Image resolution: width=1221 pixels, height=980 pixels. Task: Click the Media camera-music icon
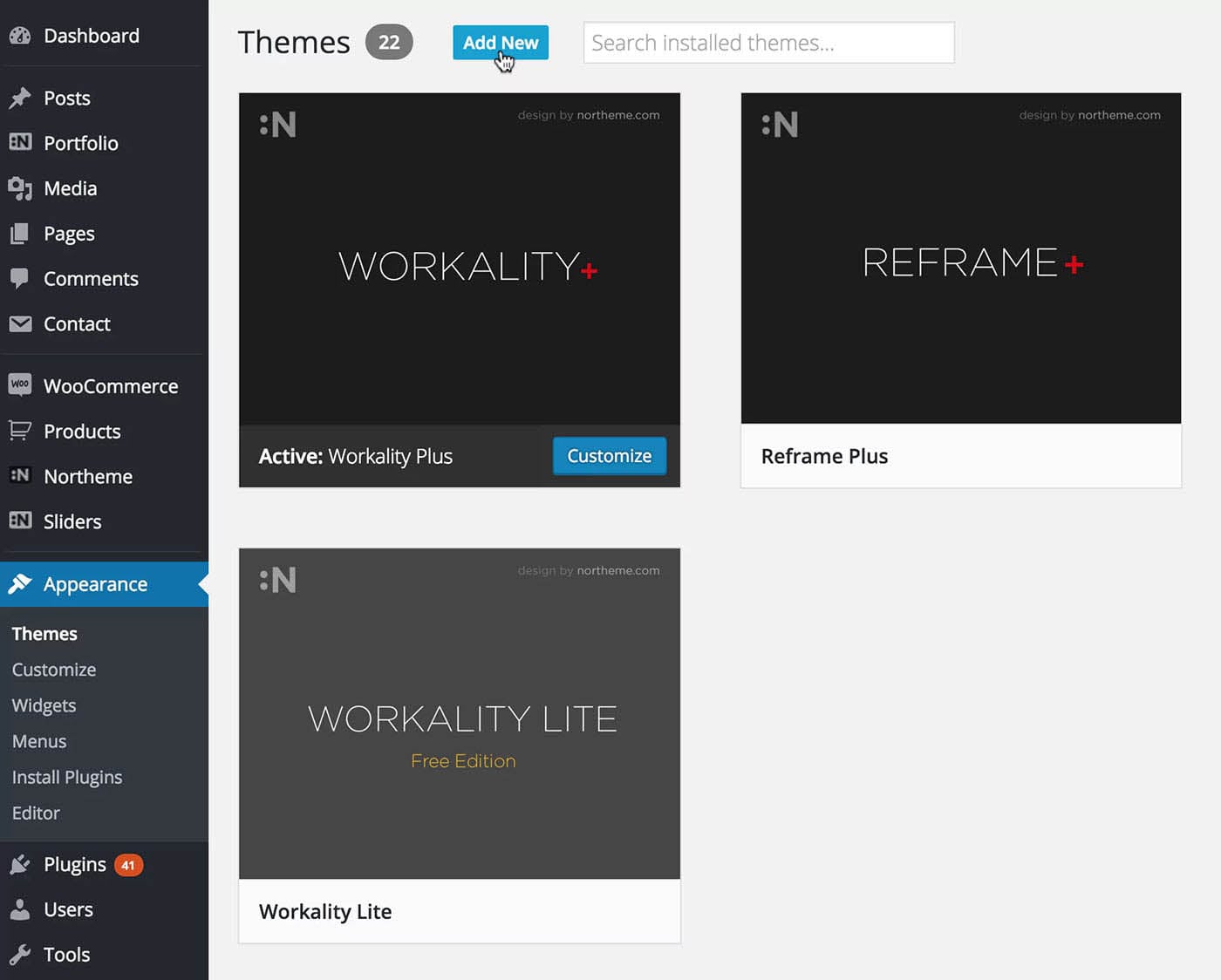20,187
